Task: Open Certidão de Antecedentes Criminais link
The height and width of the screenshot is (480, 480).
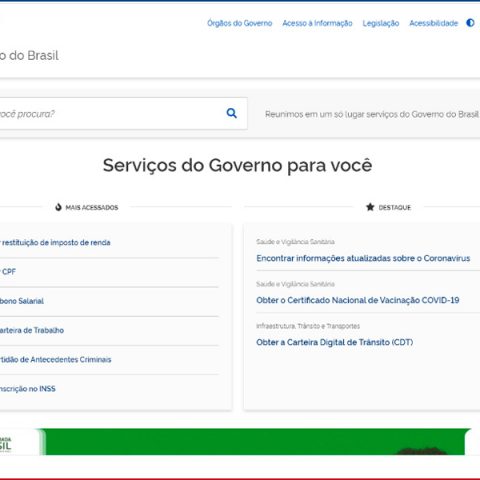Action: click(55, 360)
